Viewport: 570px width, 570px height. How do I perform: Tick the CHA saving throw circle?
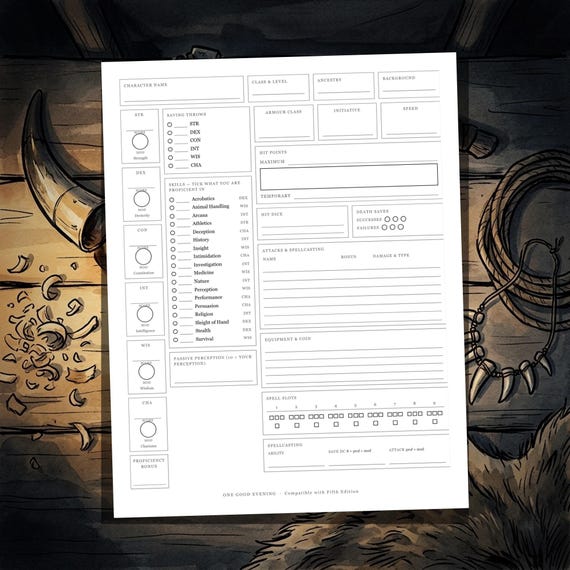click(170, 166)
